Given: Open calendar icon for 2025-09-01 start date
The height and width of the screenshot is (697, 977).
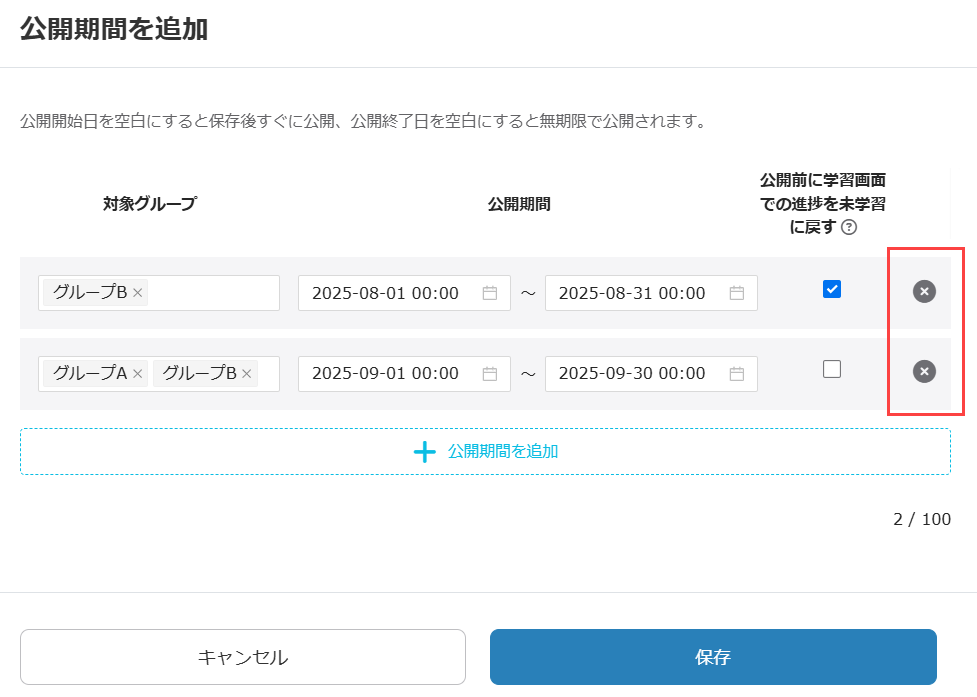Looking at the screenshot, I should click(490, 373).
